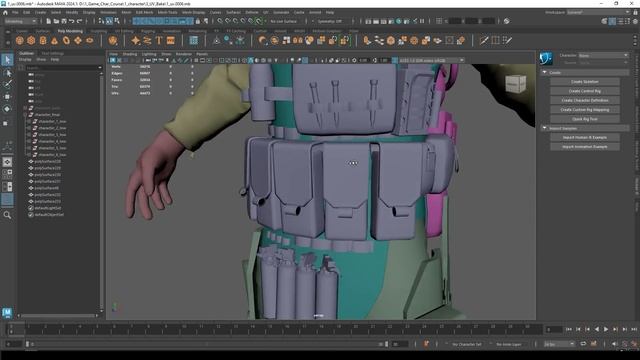640x360 pixels.
Task: Click the Redo arrow icon
Action: pos(79,21)
